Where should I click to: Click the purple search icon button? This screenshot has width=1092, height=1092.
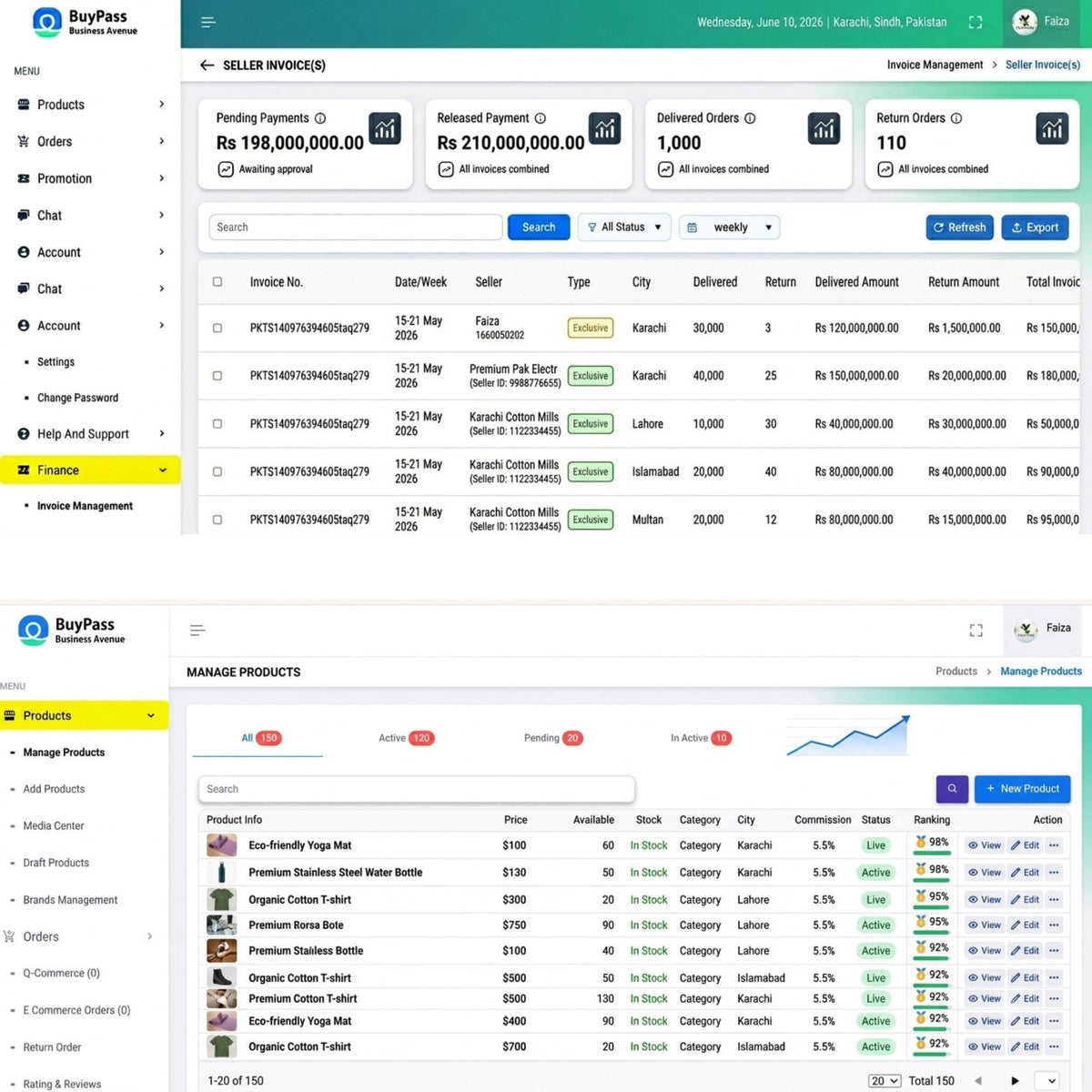pos(952,789)
